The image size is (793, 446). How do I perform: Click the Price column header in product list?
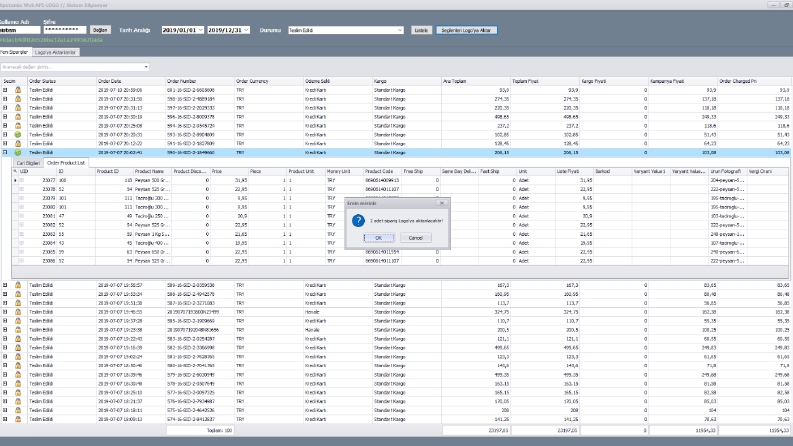(229, 171)
